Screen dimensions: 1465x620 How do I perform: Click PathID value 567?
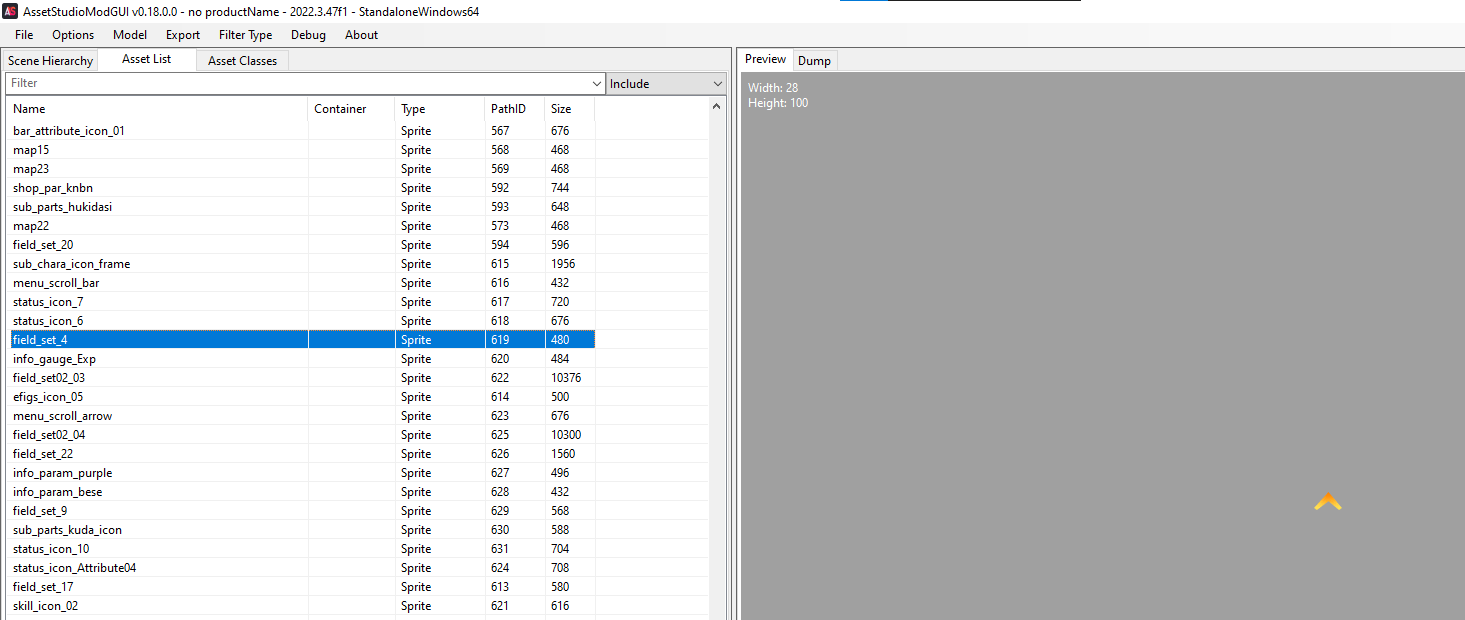(500, 131)
